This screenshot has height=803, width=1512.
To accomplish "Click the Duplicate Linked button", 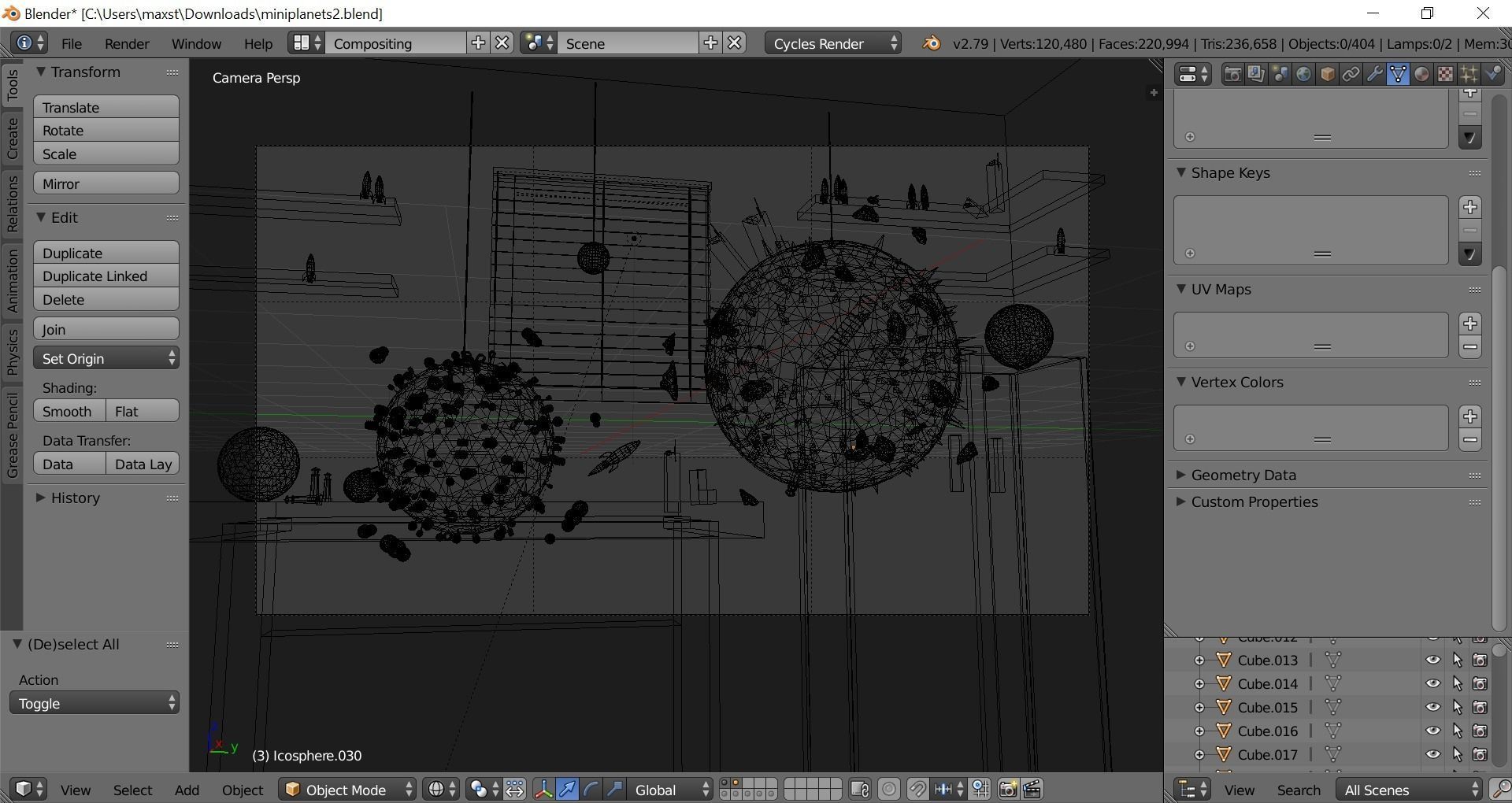I will coord(106,276).
